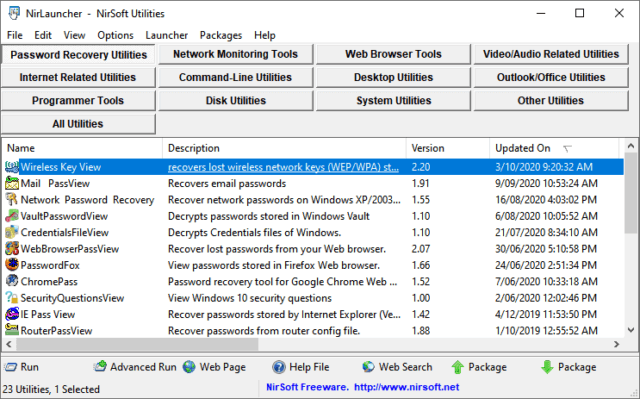Select the PasswordFox icon in list
640x399 pixels.
click(12, 265)
